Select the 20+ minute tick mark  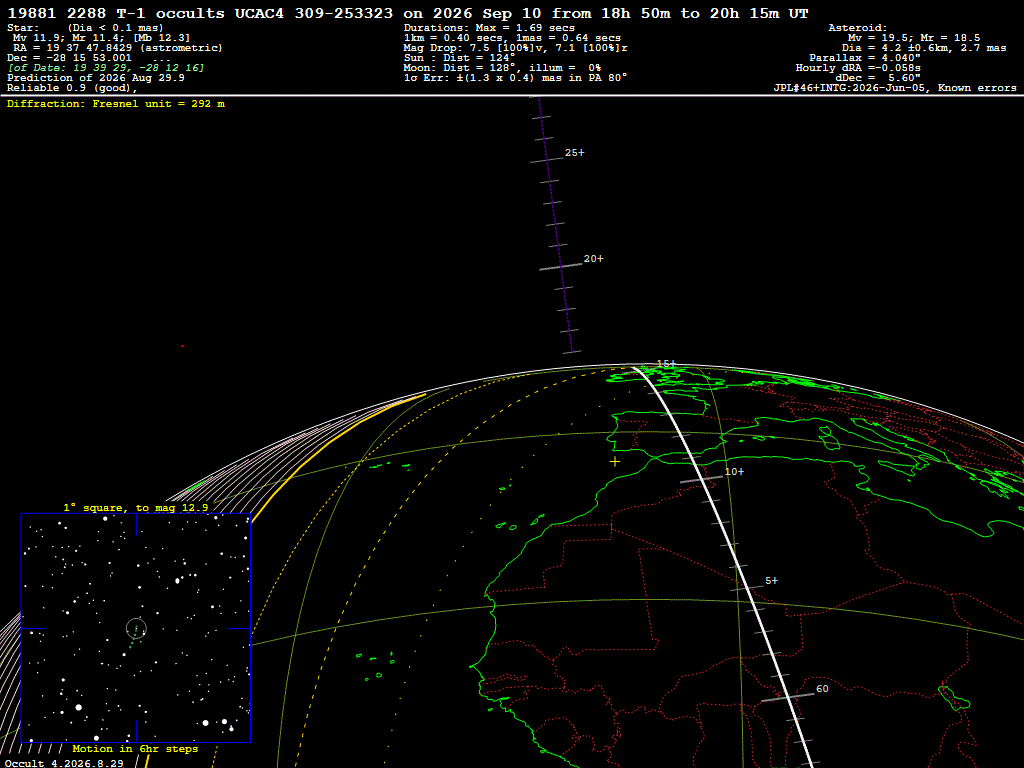560,266
